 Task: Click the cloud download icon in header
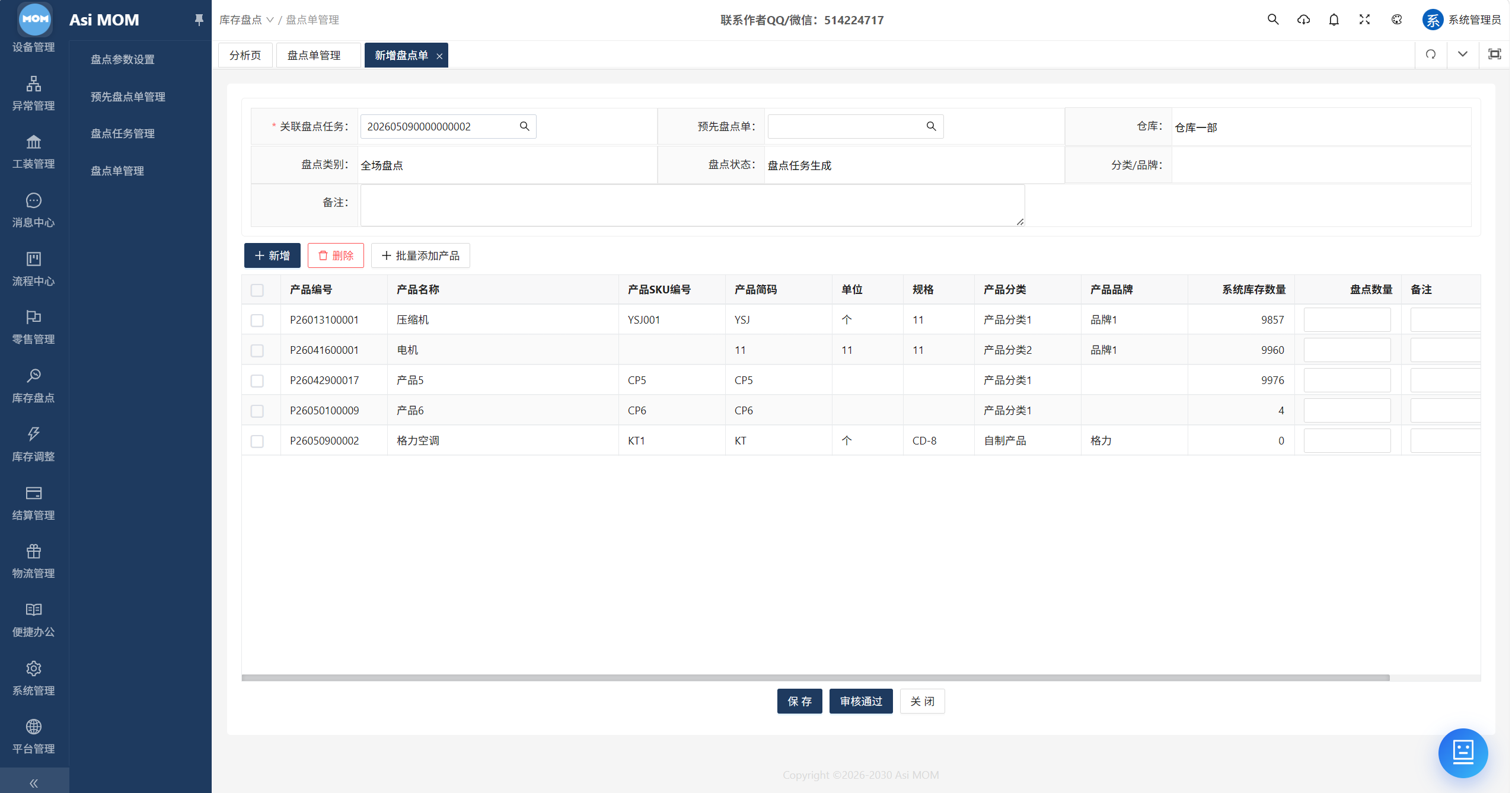[x=1303, y=20]
